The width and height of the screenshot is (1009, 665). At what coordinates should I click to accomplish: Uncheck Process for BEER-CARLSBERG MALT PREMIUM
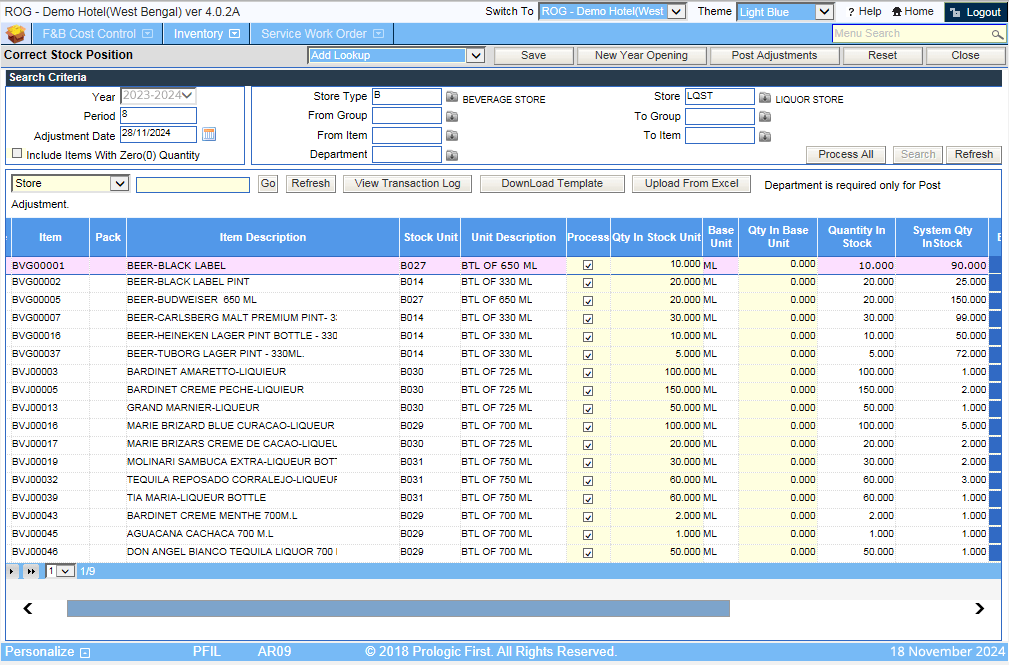point(588,319)
